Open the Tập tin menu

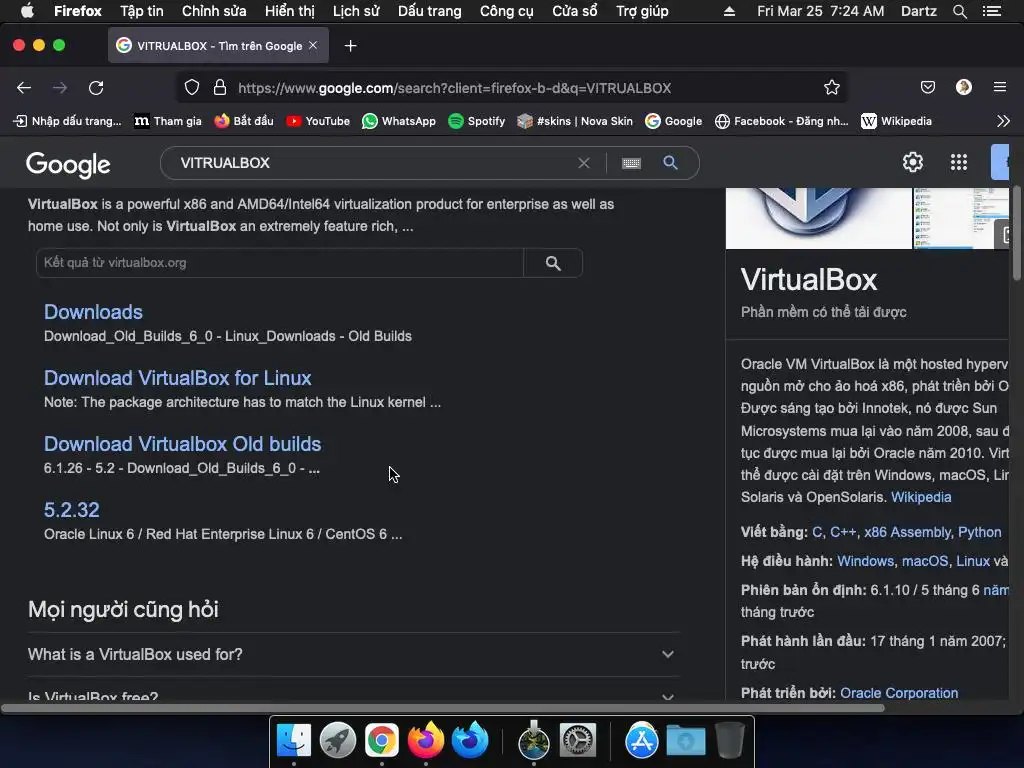coord(142,11)
